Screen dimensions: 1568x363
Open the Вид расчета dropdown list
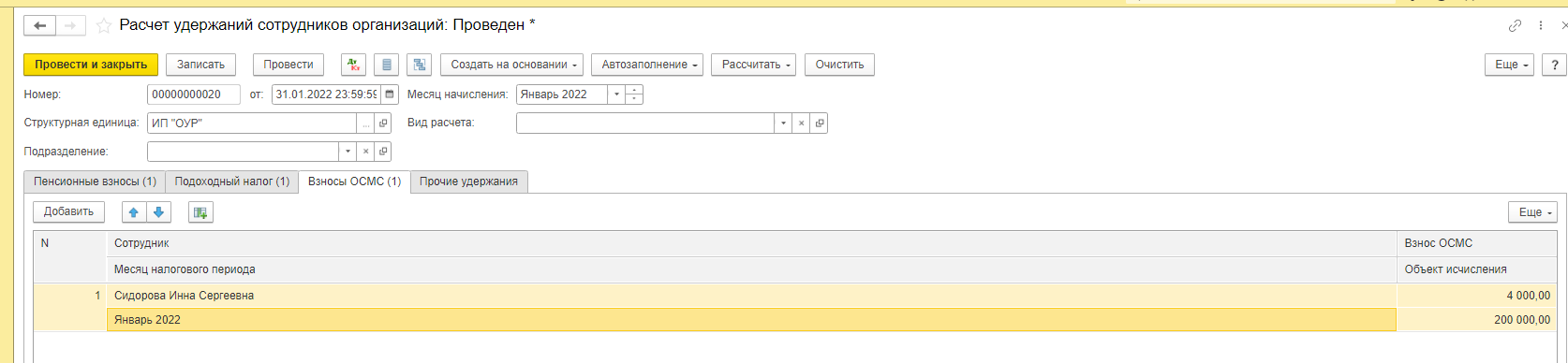pyautogui.click(x=783, y=123)
